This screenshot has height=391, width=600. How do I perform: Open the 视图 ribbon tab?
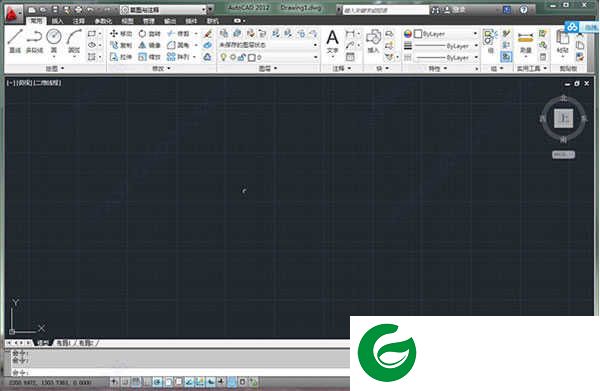(127, 21)
